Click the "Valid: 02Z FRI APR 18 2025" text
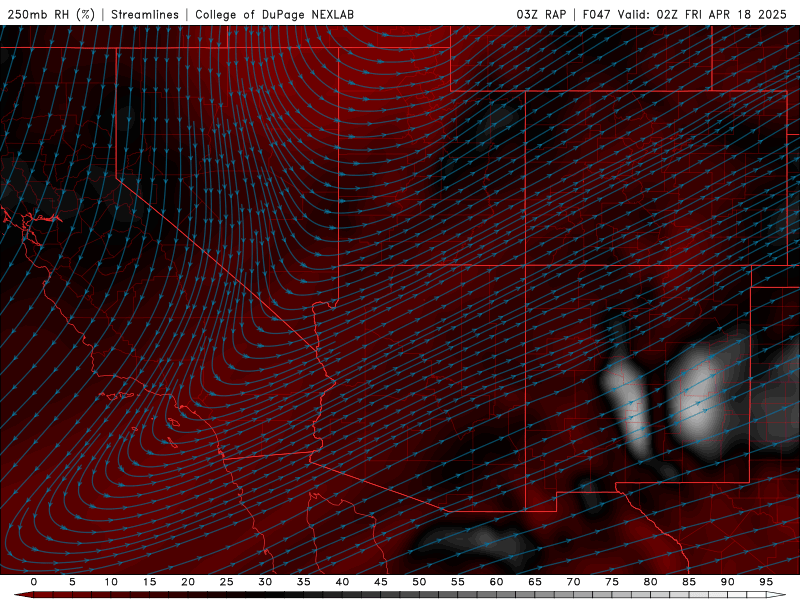This screenshot has height=600, width=800. [703, 14]
